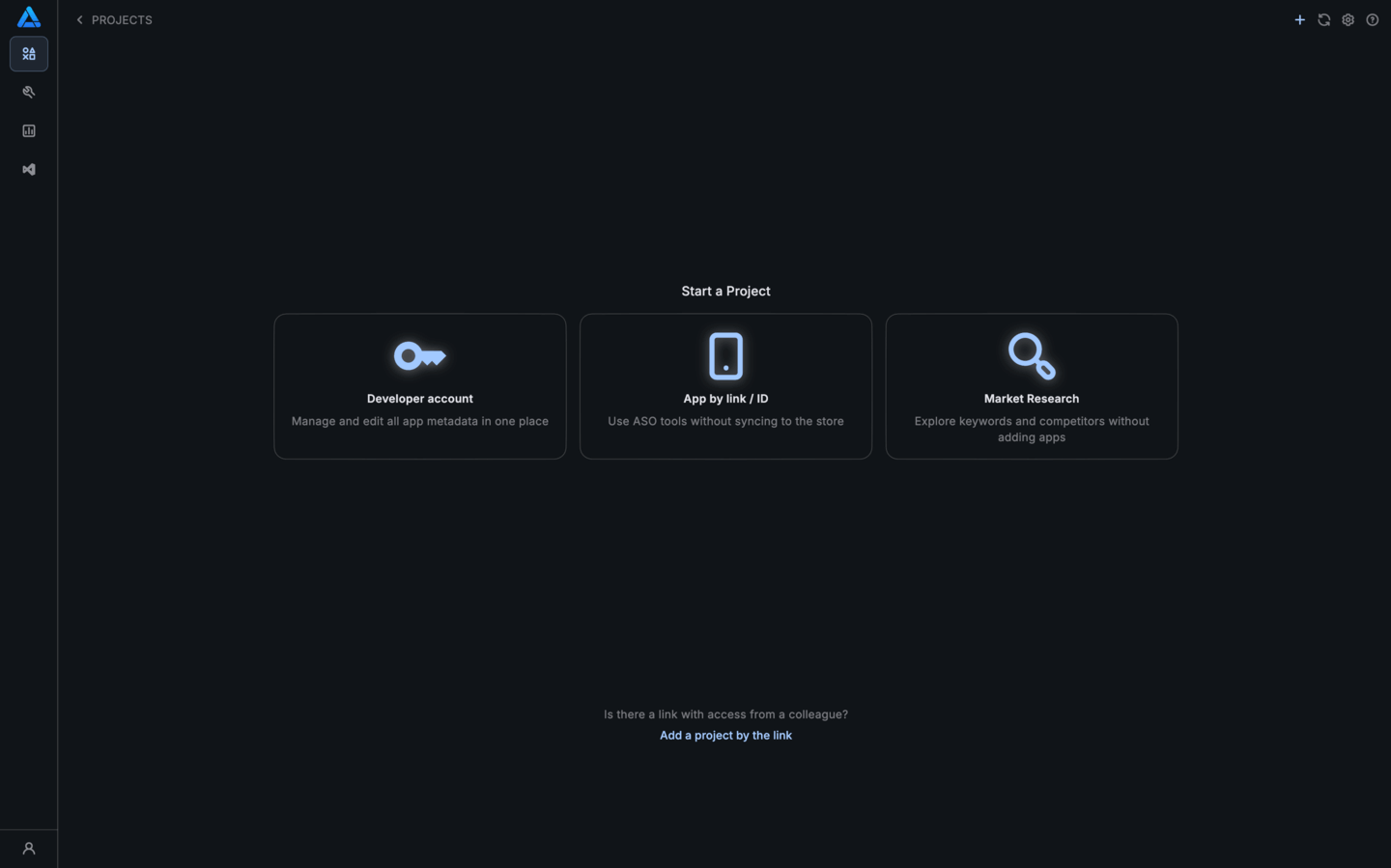Follow the "Add a project by the link" link

(725, 736)
